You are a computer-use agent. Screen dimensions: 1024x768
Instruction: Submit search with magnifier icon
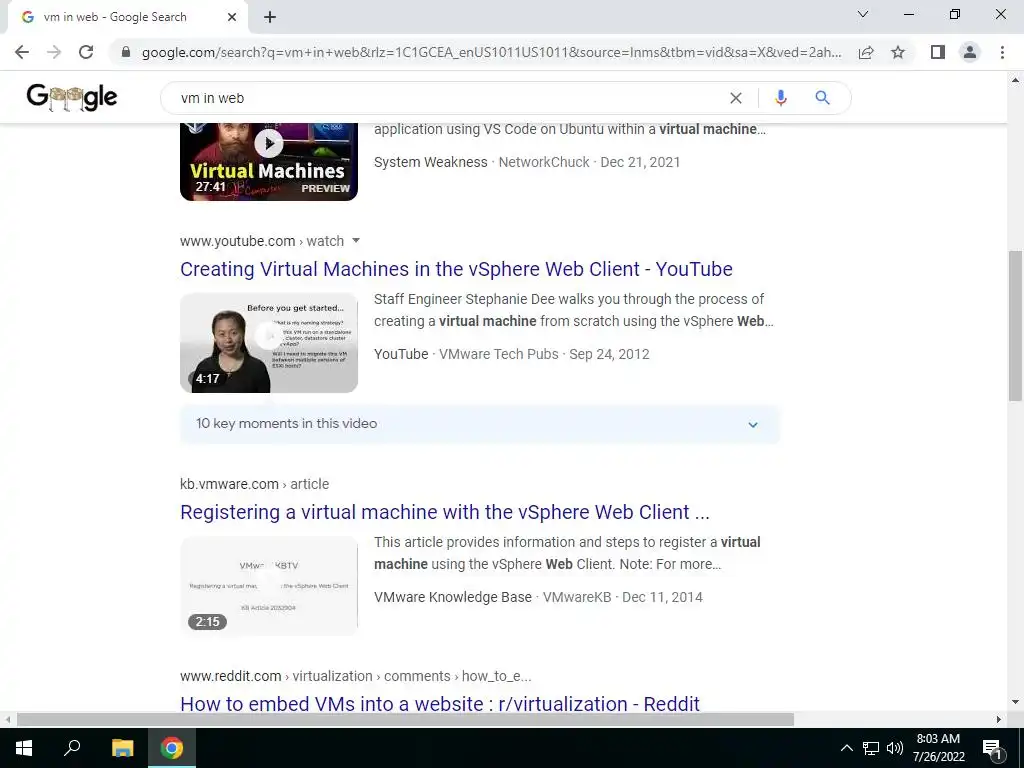point(822,98)
